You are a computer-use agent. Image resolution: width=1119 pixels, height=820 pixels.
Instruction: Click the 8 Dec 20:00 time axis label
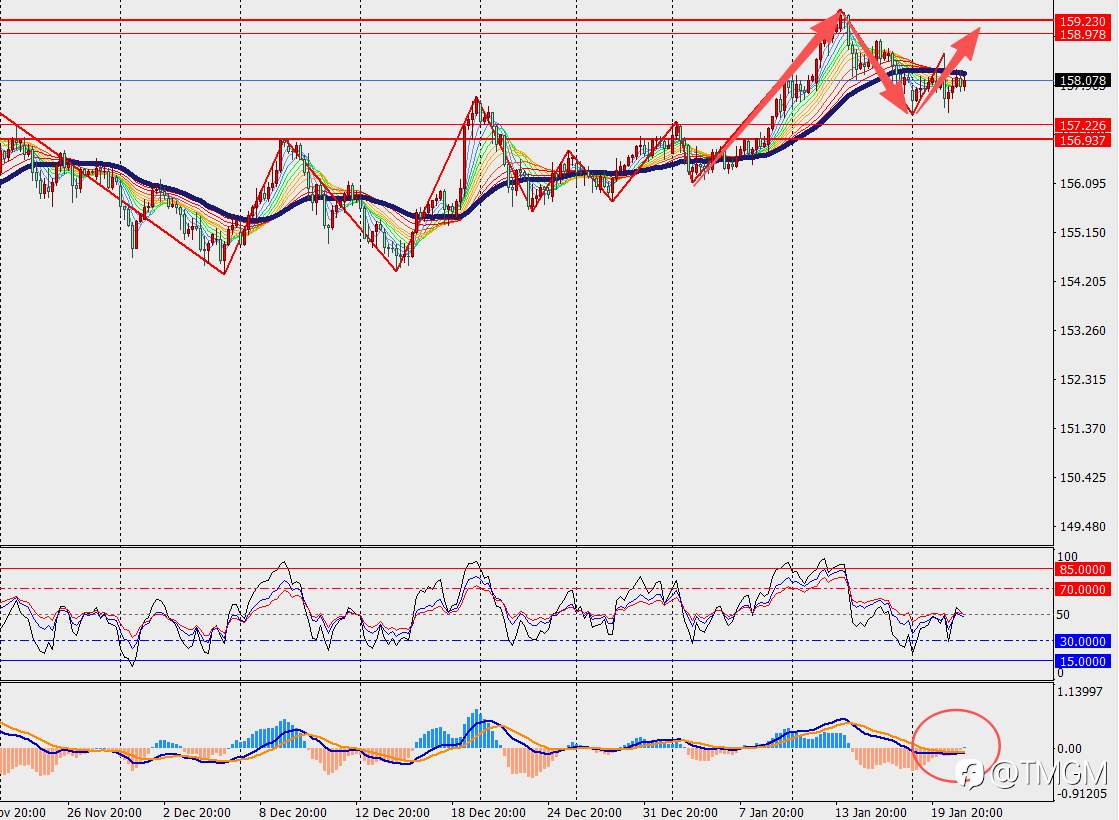pyautogui.click(x=293, y=812)
